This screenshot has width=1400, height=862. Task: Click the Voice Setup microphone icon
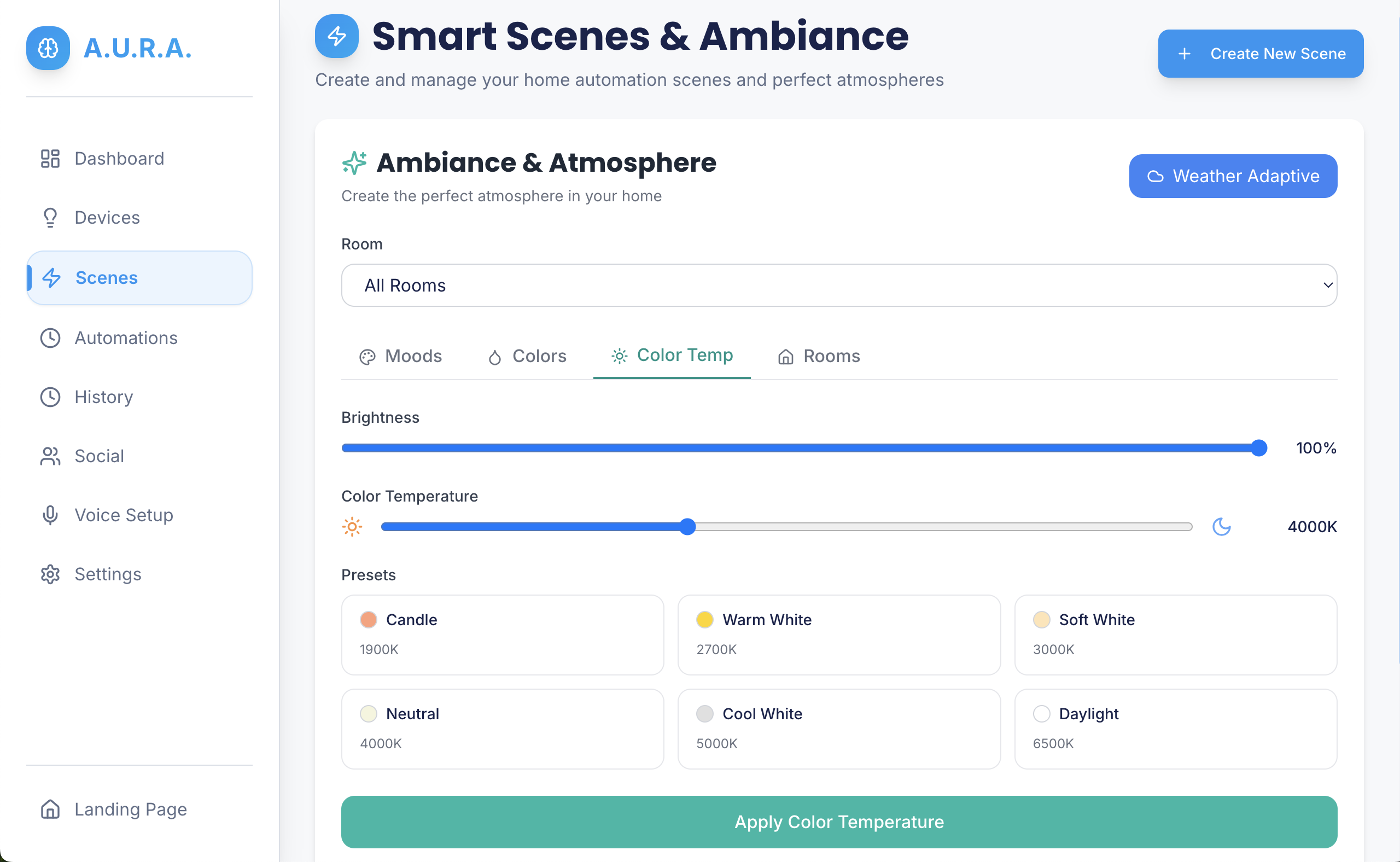(50, 515)
